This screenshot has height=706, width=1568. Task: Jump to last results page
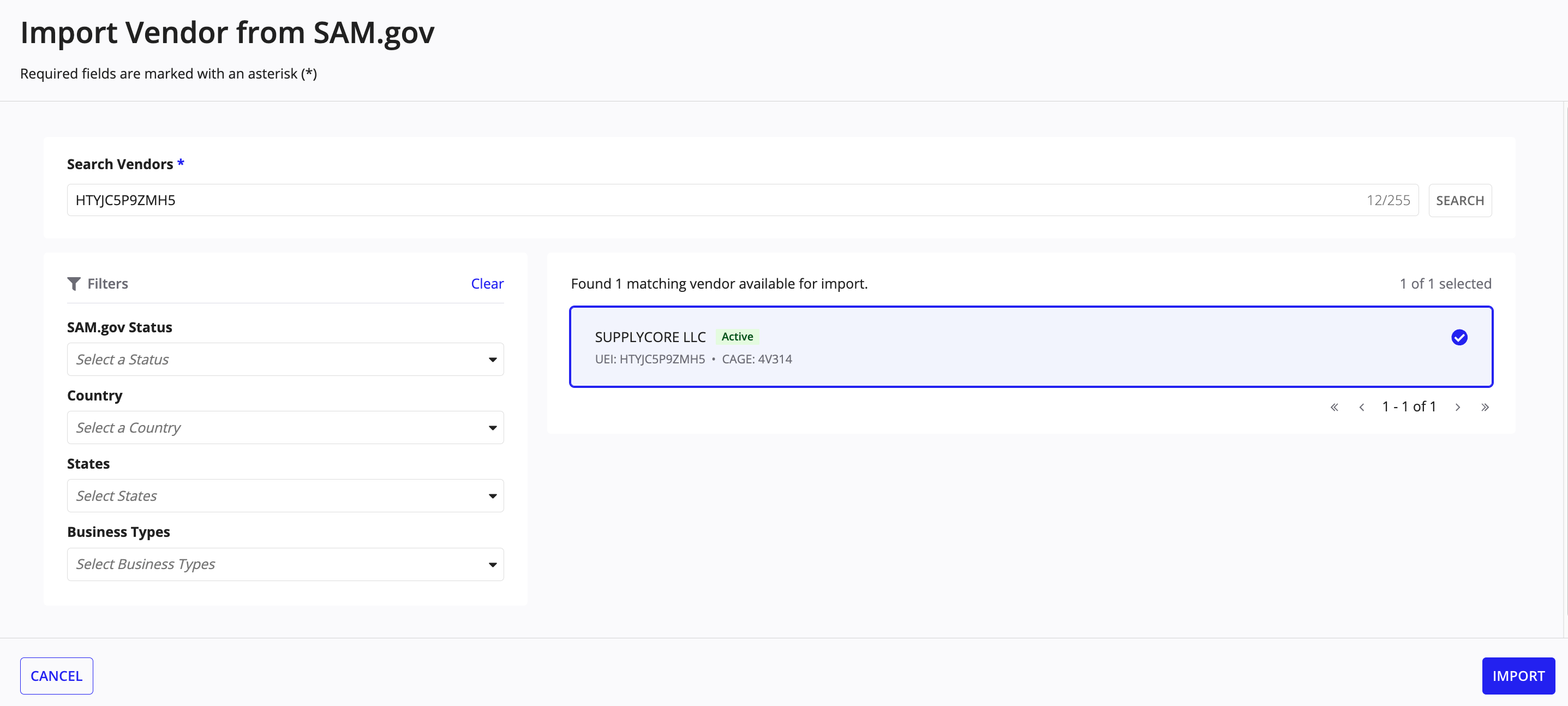point(1485,407)
